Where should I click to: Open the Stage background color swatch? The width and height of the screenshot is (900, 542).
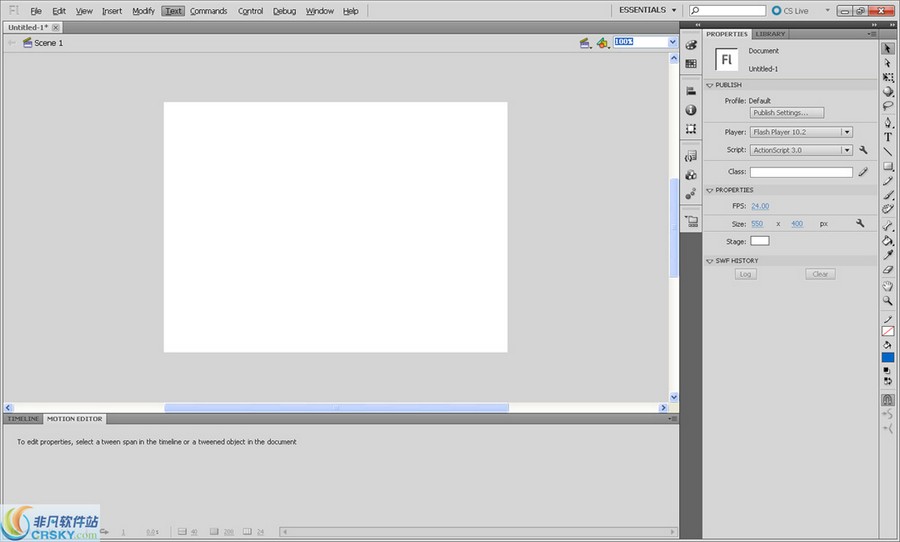pyautogui.click(x=759, y=241)
